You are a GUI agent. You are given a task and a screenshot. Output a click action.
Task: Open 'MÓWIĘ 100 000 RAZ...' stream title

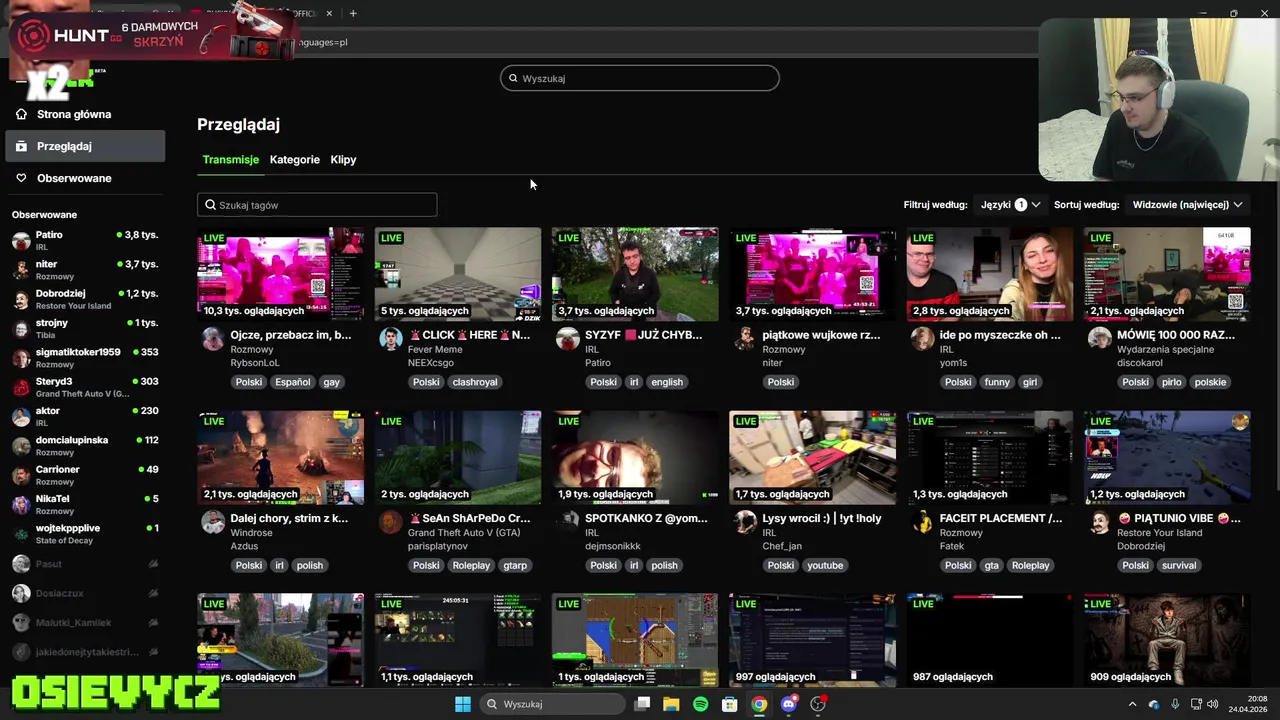(1176, 335)
